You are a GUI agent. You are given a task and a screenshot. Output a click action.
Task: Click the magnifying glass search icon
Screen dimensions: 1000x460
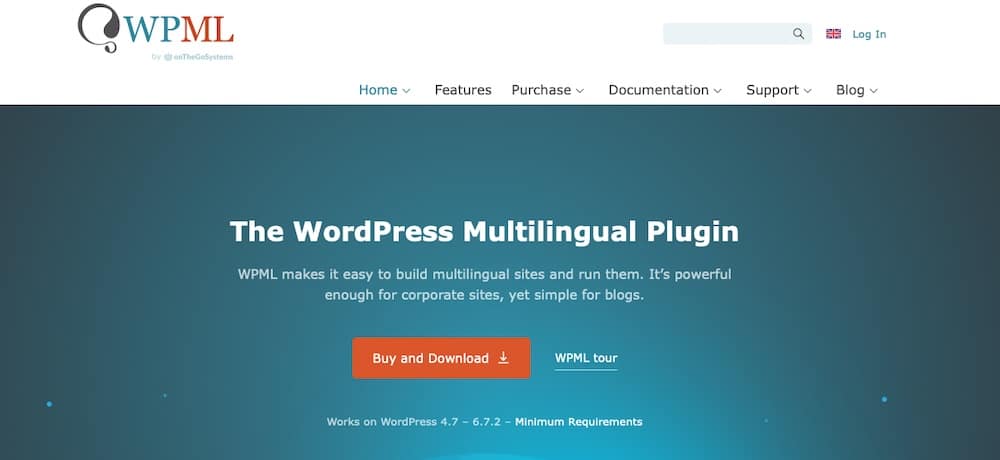click(798, 34)
